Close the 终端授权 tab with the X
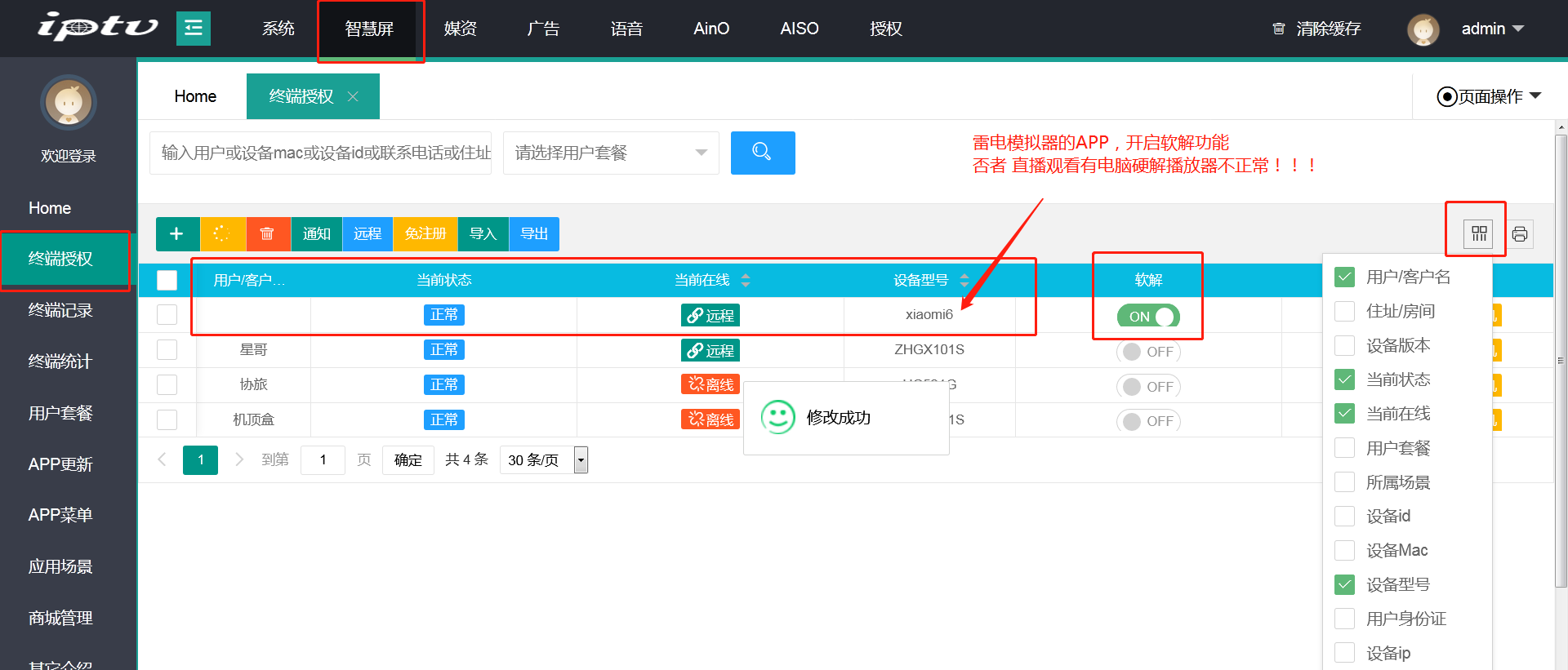The image size is (1568, 670). 353,96
